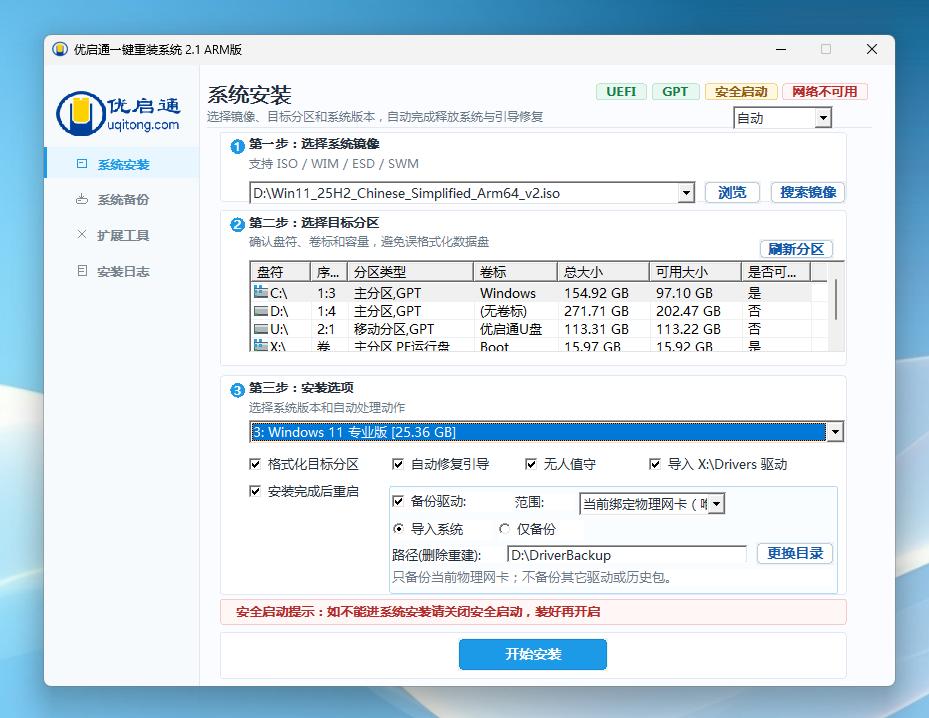
Task: Toggle 导入 X:\Drivers 驱动 checkbox
Action: point(655,464)
